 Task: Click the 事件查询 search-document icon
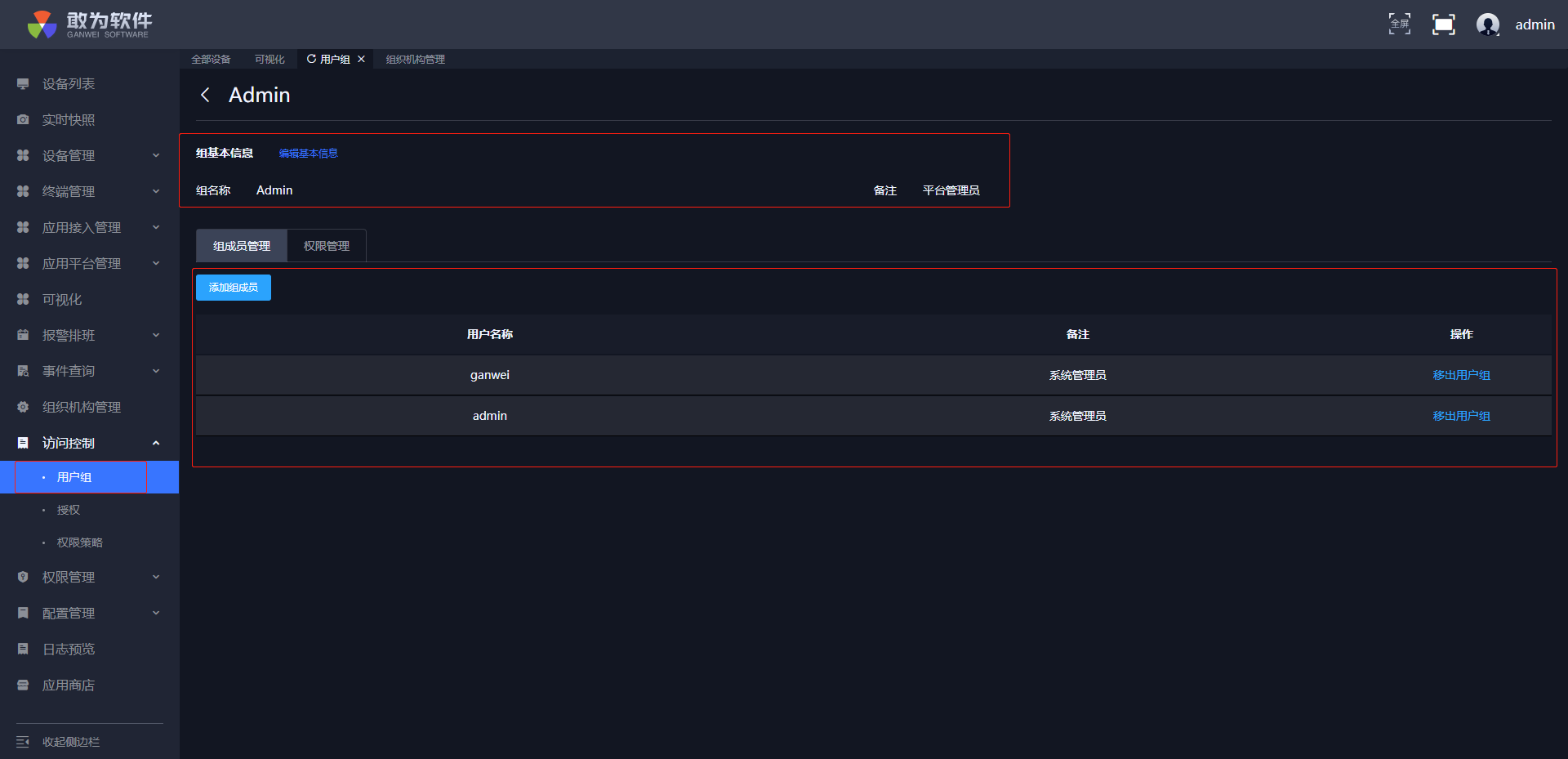pyautogui.click(x=23, y=372)
